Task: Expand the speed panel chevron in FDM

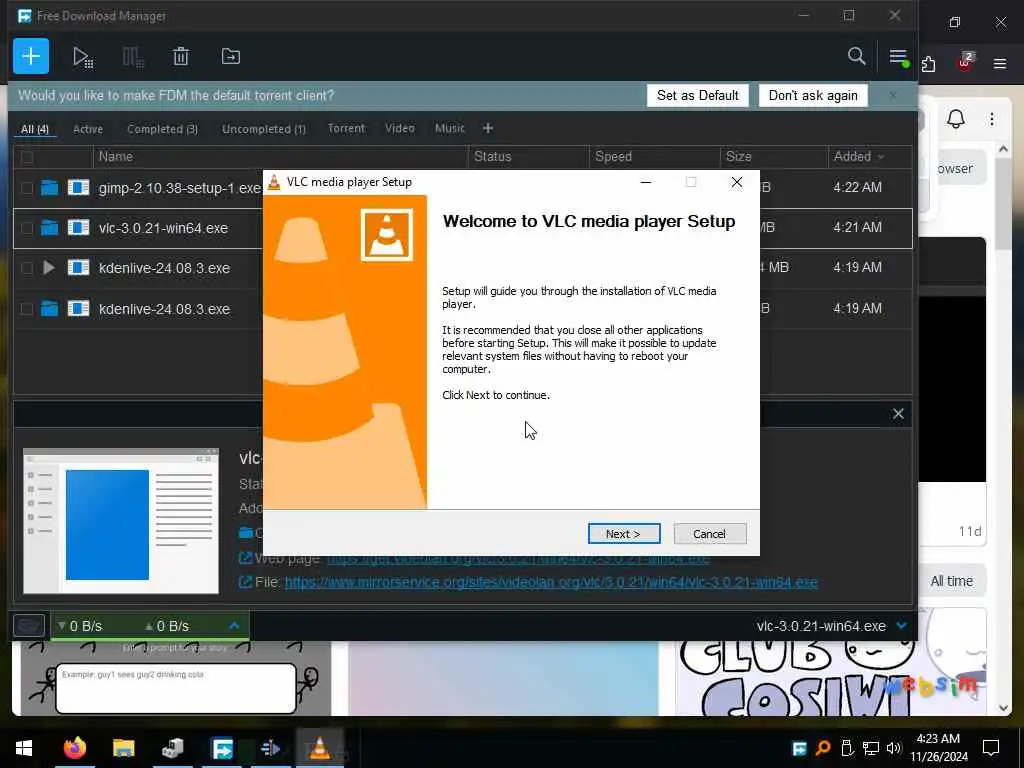Action: (x=234, y=626)
